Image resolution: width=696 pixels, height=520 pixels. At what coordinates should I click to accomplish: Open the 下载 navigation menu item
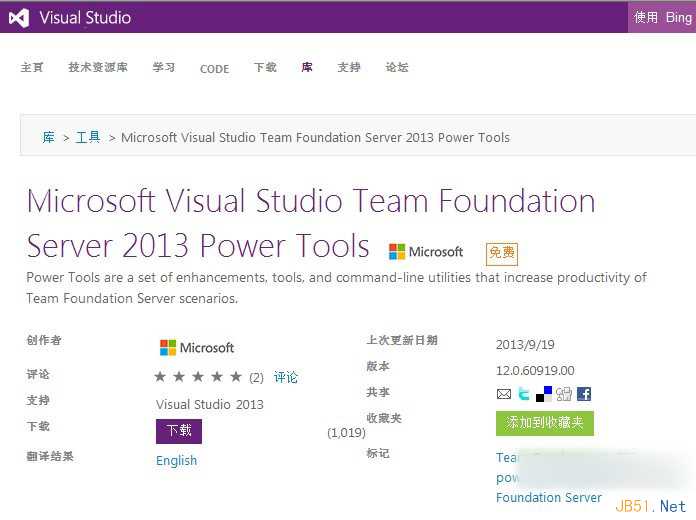[x=265, y=68]
